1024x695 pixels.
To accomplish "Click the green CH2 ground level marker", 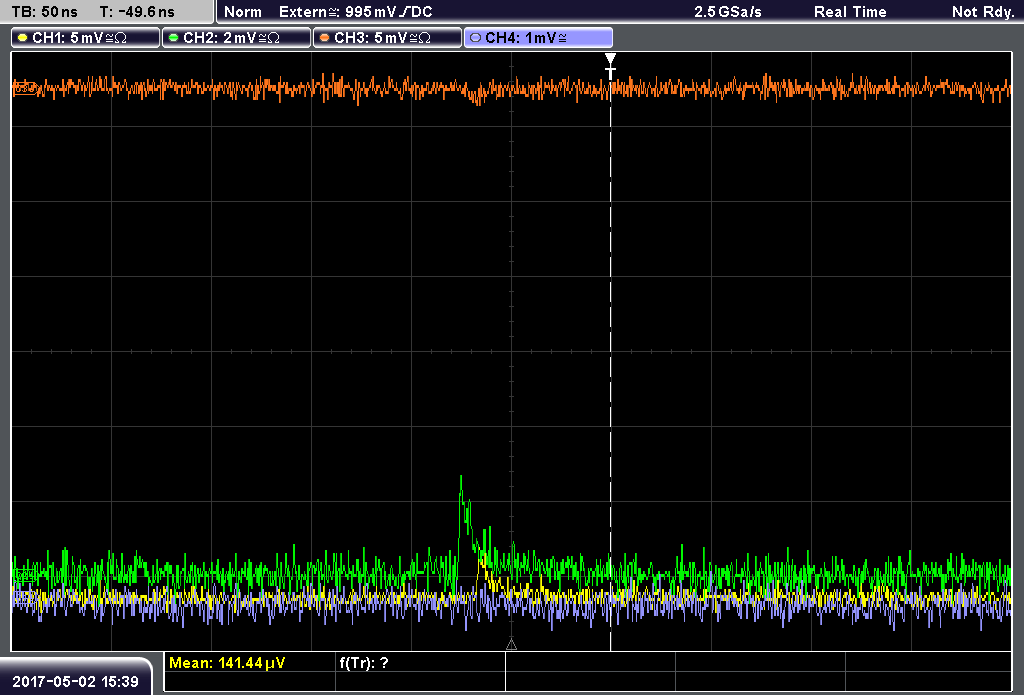I will click(x=24, y=575).
